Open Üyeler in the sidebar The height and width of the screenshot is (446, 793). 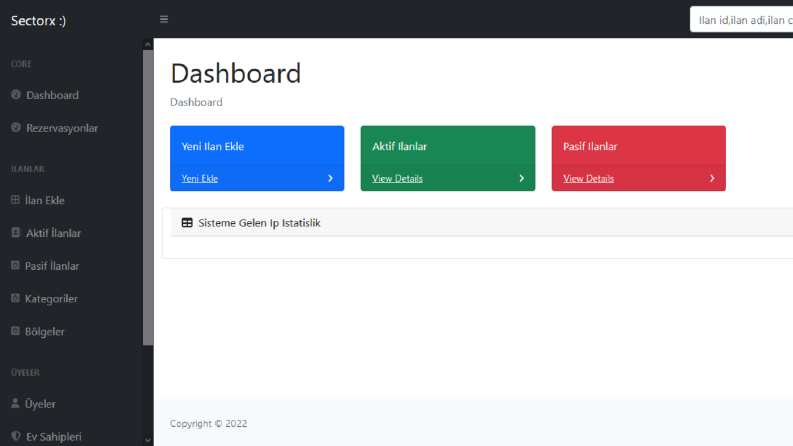[x=40, y=404]
